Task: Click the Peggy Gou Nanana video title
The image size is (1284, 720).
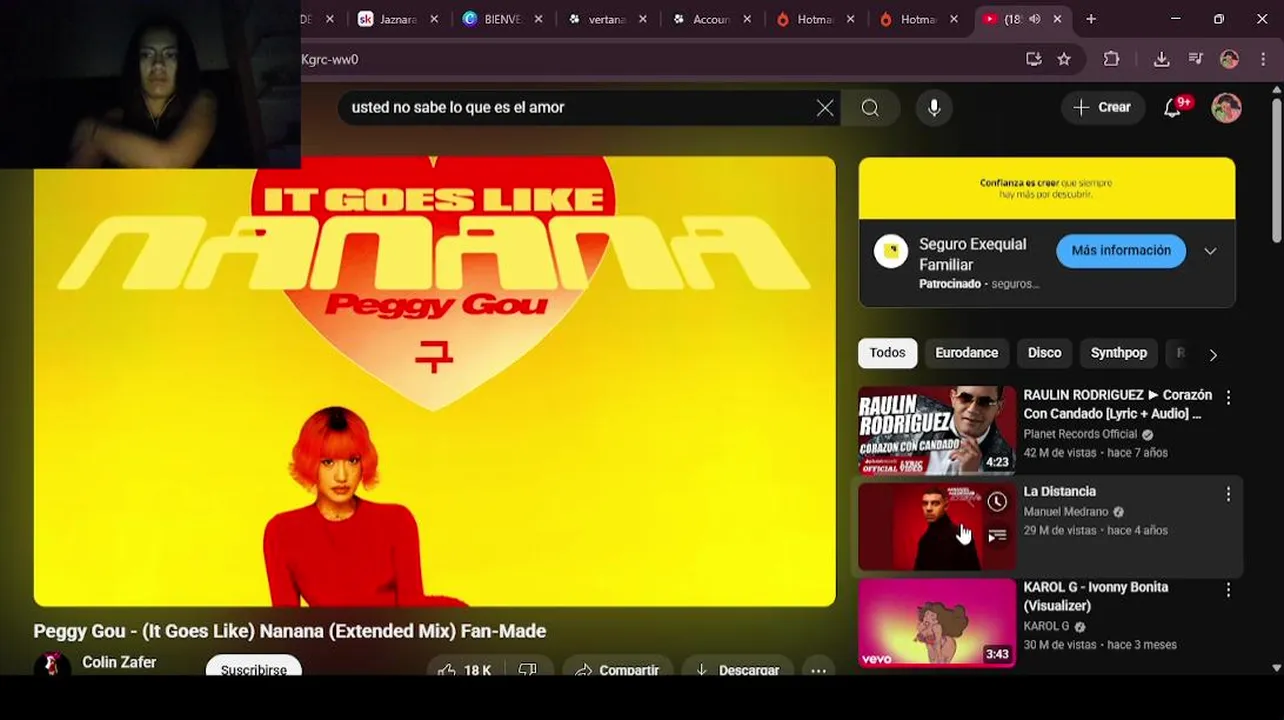Action: [x=290, y=631]
